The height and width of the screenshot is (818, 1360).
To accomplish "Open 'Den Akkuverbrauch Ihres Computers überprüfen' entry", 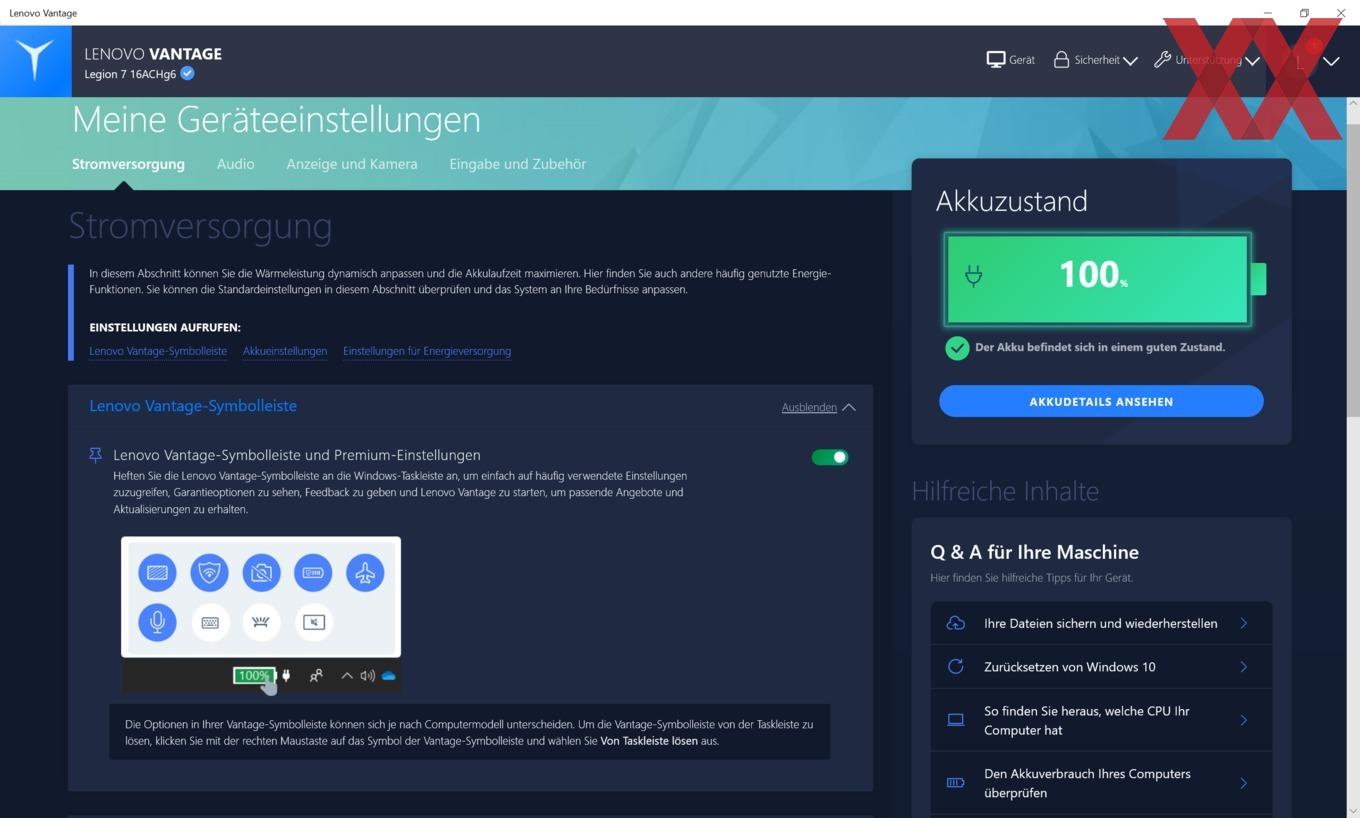I will coord(1101,783).
